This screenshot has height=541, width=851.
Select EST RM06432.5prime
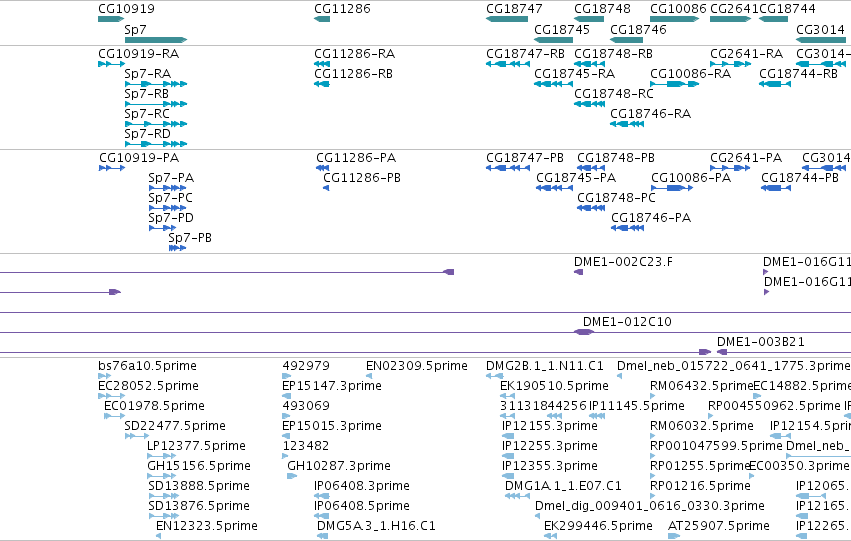pyautogui.click(x=702, y=386)
